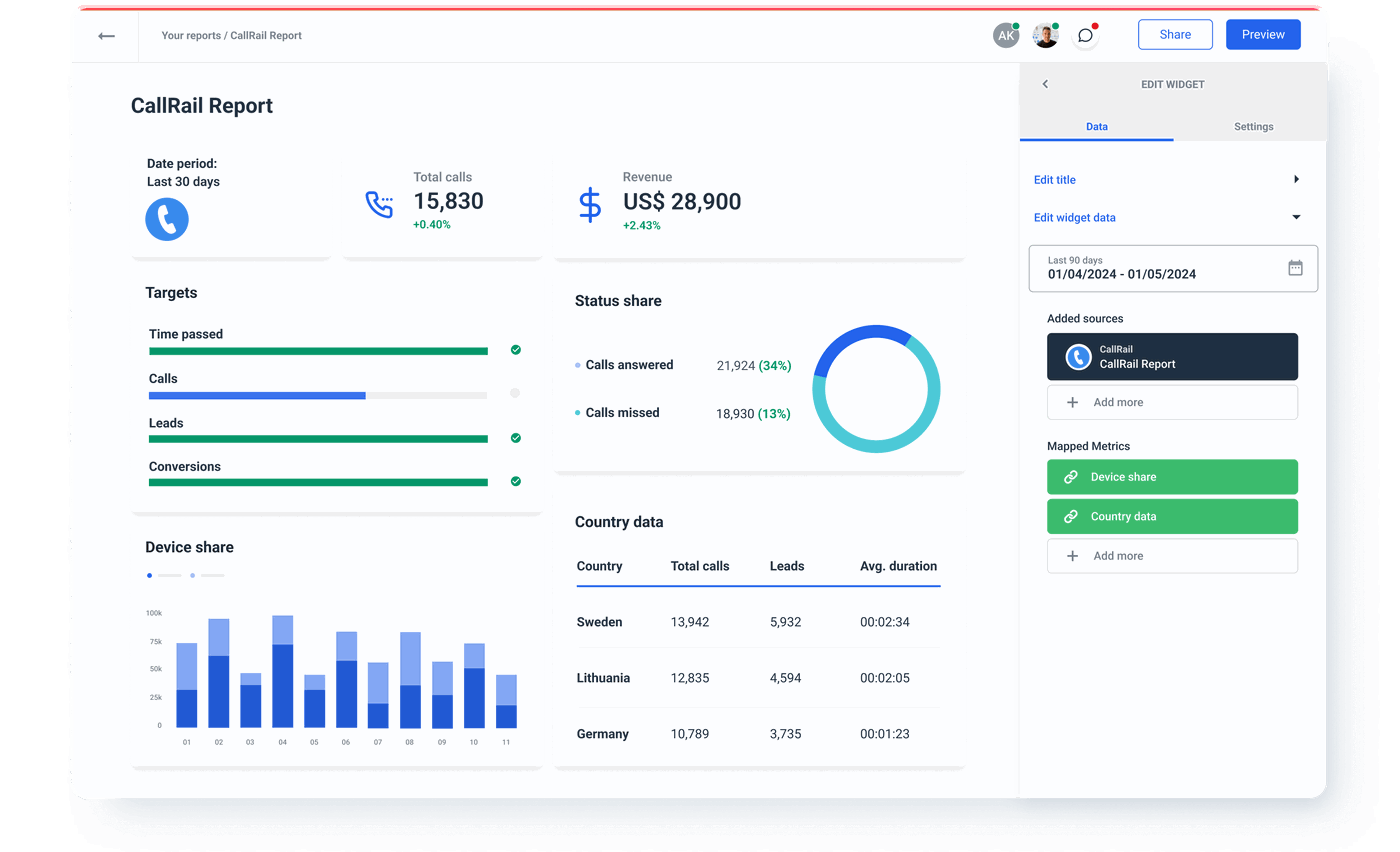The height and width of the screenshot is (852, 1400).
Task: Open the chat bubble icon near the avatars
Action: (x=1085, y=35)
